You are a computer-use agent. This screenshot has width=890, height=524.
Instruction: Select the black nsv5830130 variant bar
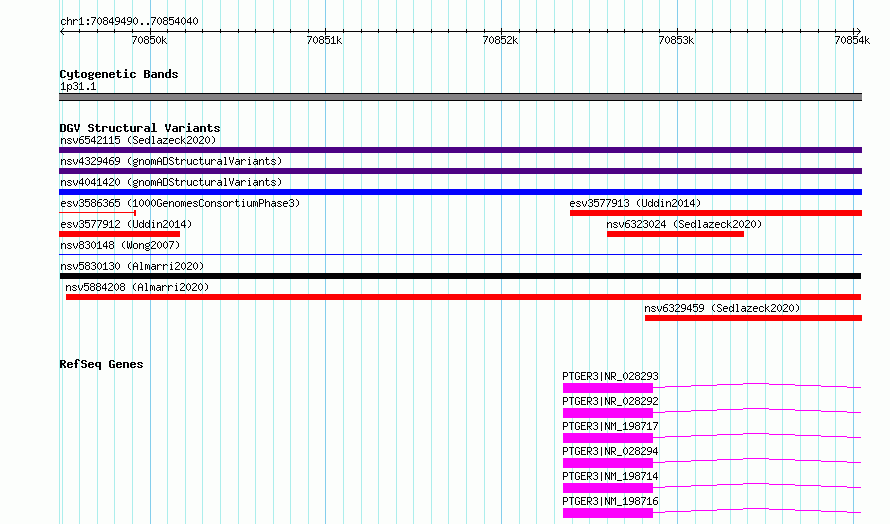[460, 276]
